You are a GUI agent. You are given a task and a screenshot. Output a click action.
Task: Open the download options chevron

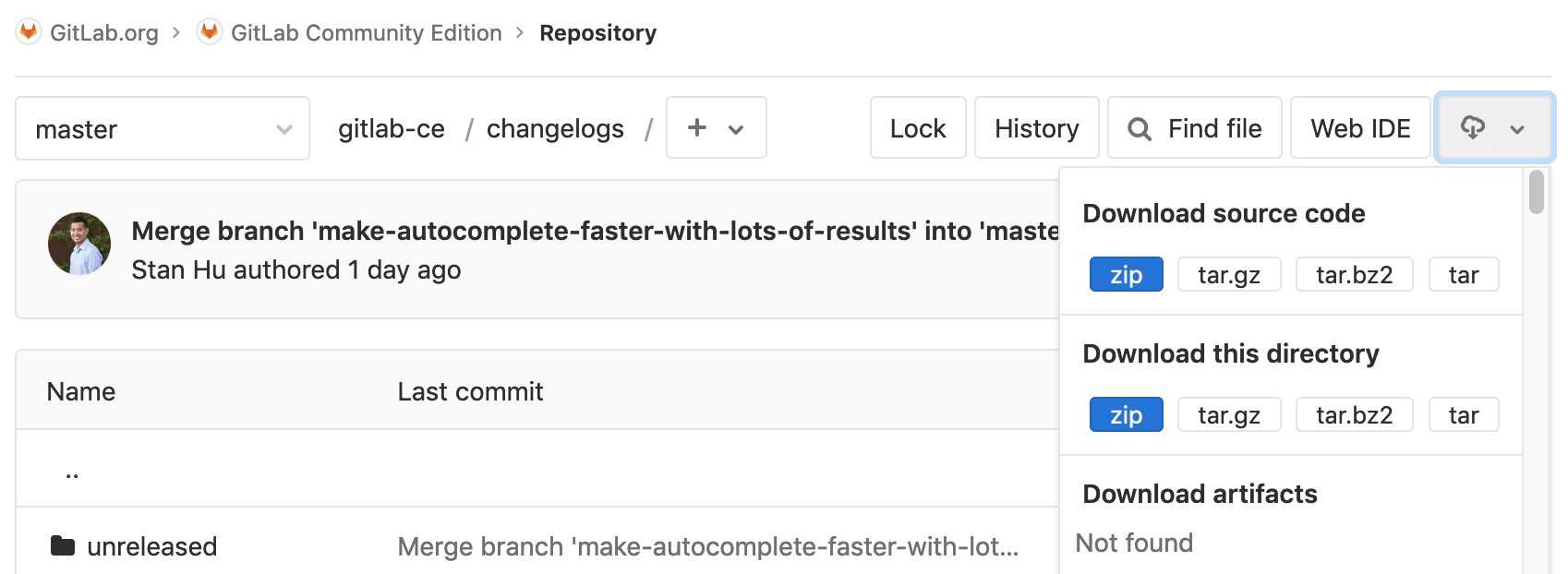1515,129
